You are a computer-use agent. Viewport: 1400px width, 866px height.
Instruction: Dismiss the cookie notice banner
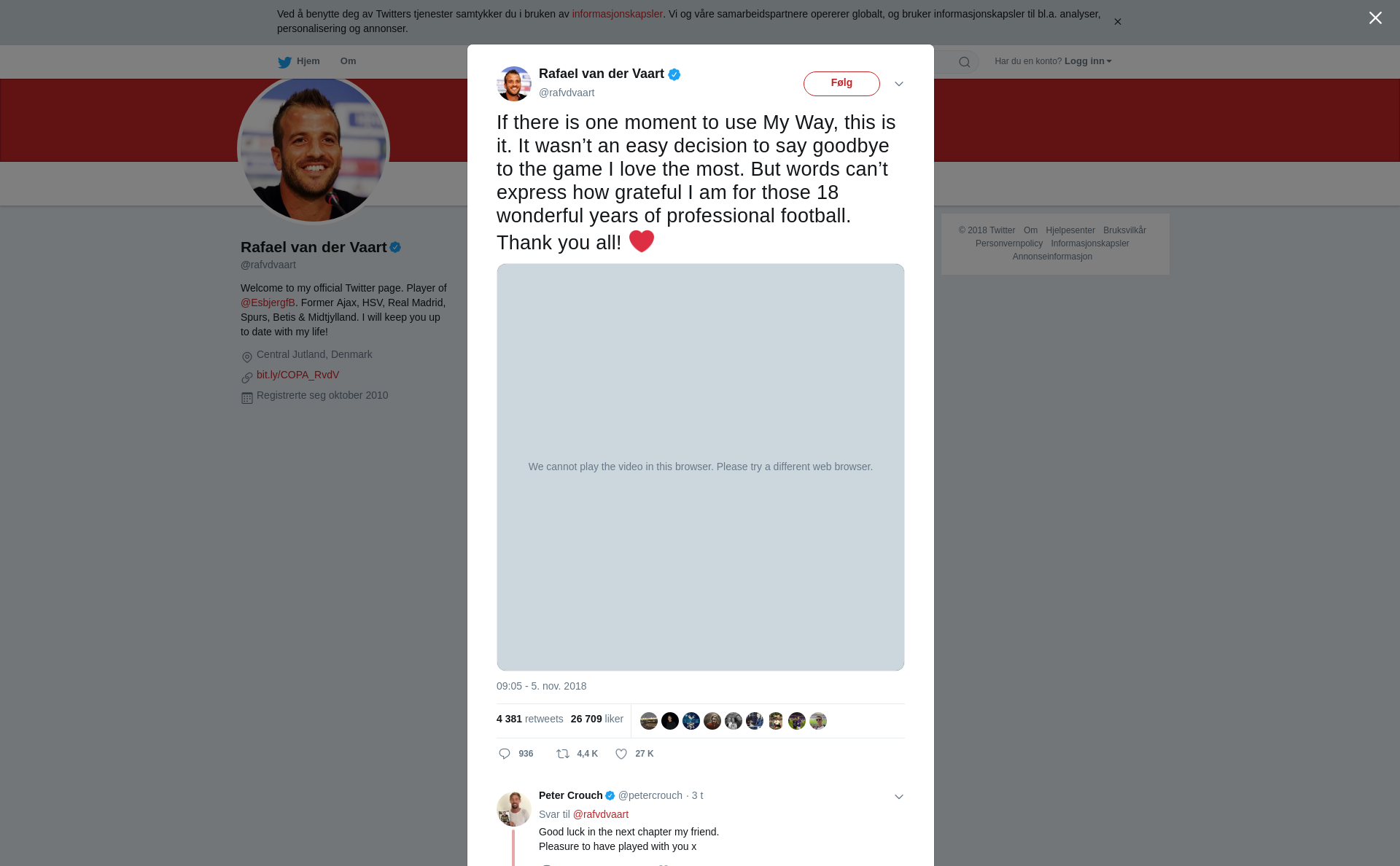point(1117,22)
